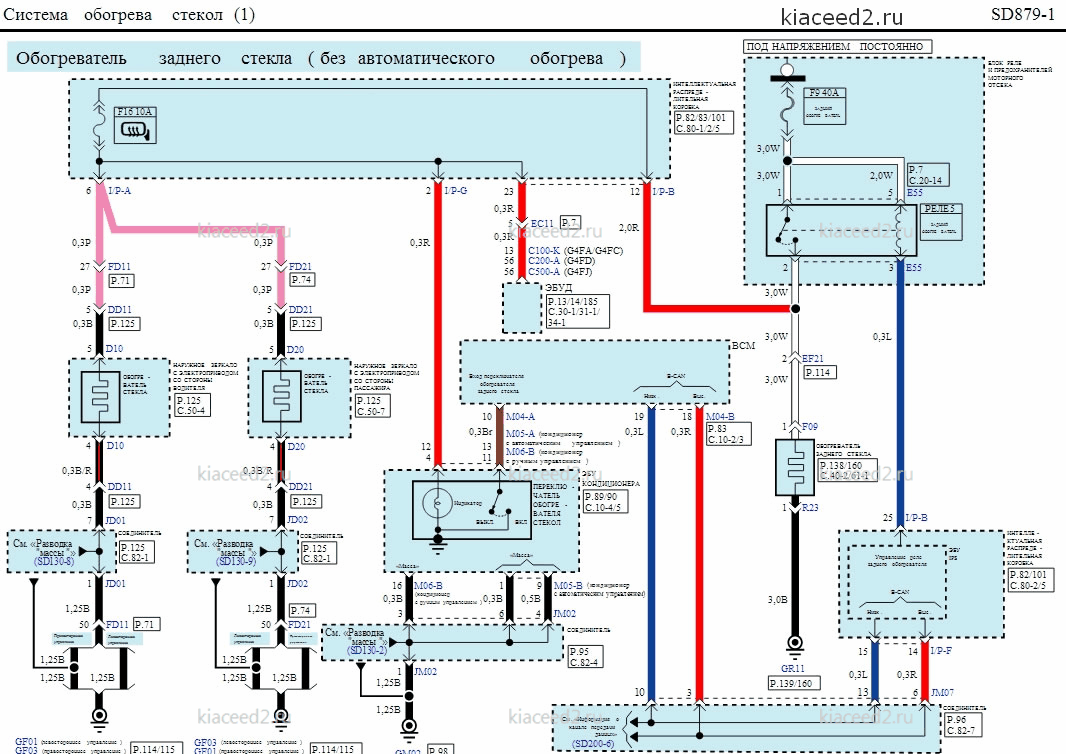Click the EF21 connector label
Viewport: 1066px width, 754px height.
point(813,358)
